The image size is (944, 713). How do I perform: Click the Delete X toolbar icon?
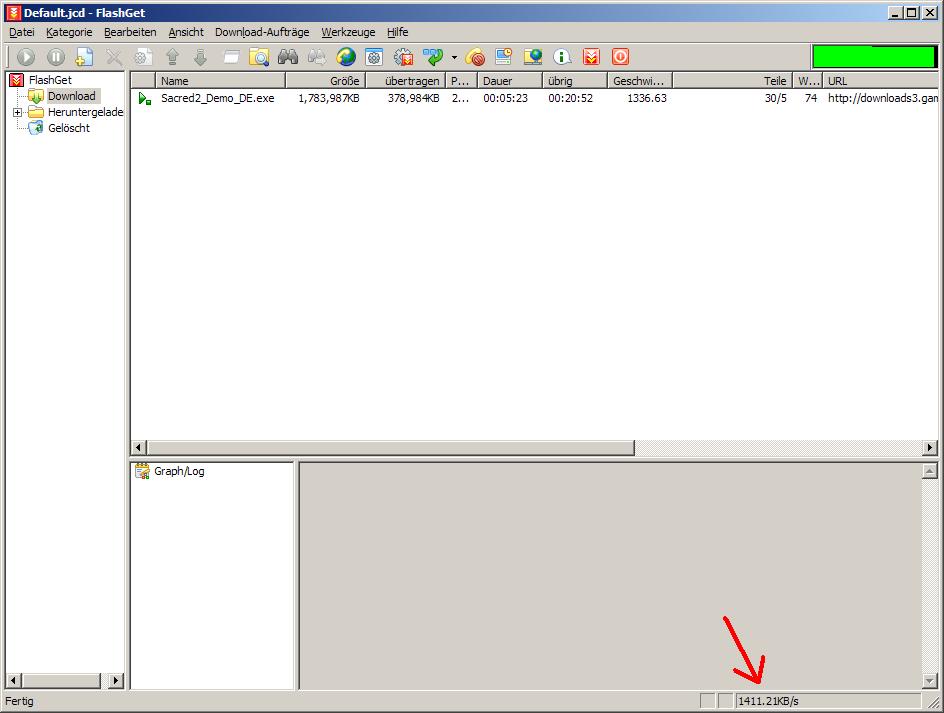pos(114,57)
